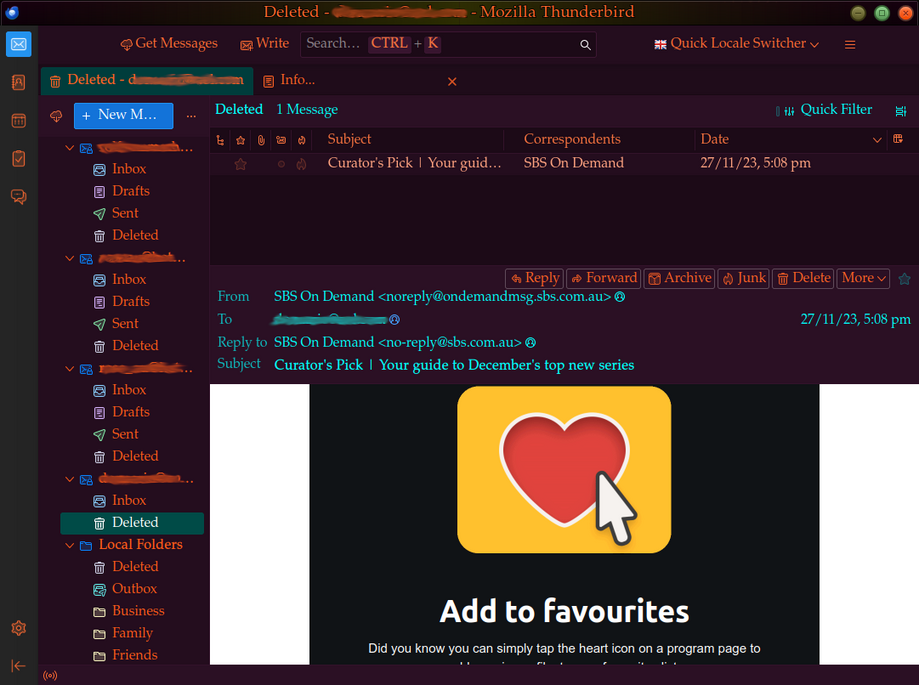The width and height of the screenshot is (919, 685).
Task: Open Settings gear in spaces toolbar
Action: click(x=18, y=628)
